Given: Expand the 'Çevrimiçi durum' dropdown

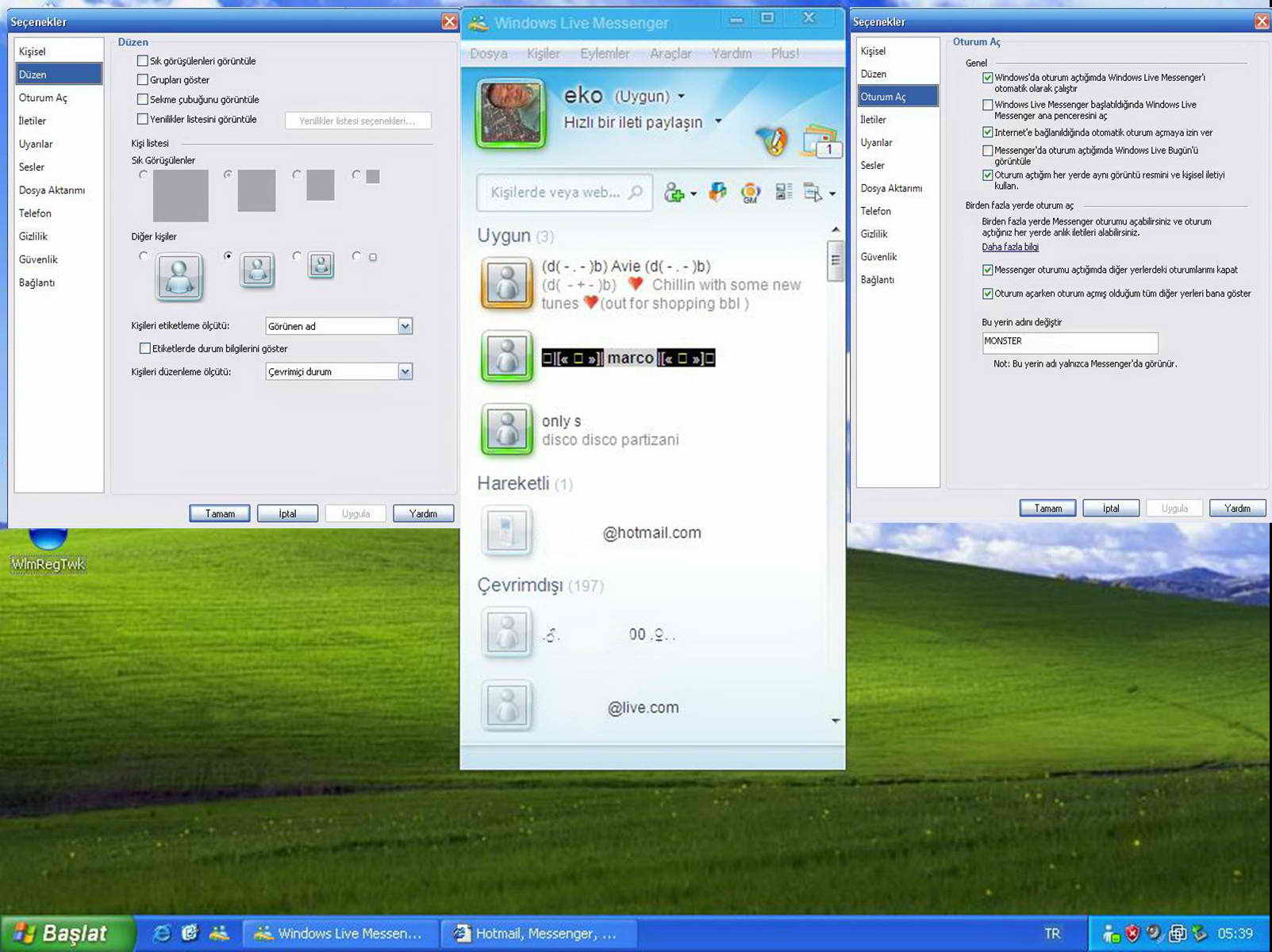Looking at the screenshot, I should point(405,371).
